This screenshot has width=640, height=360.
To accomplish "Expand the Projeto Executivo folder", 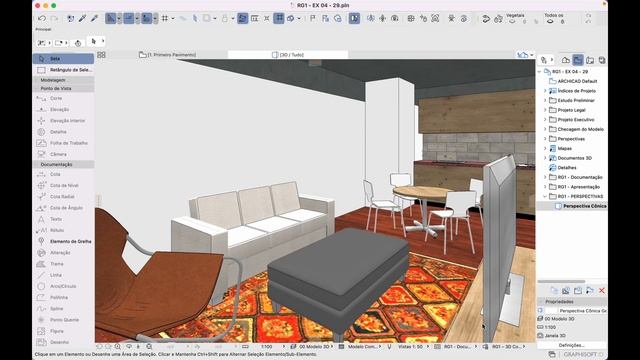I will point(545,120).
